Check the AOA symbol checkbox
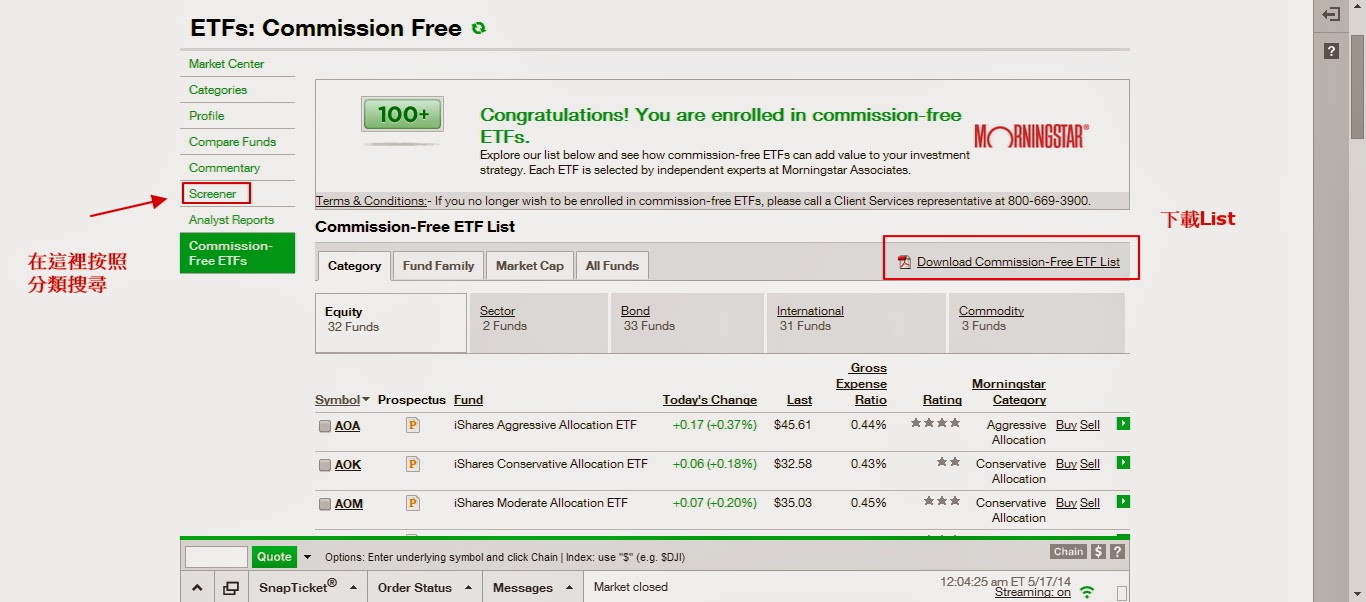 325,426
